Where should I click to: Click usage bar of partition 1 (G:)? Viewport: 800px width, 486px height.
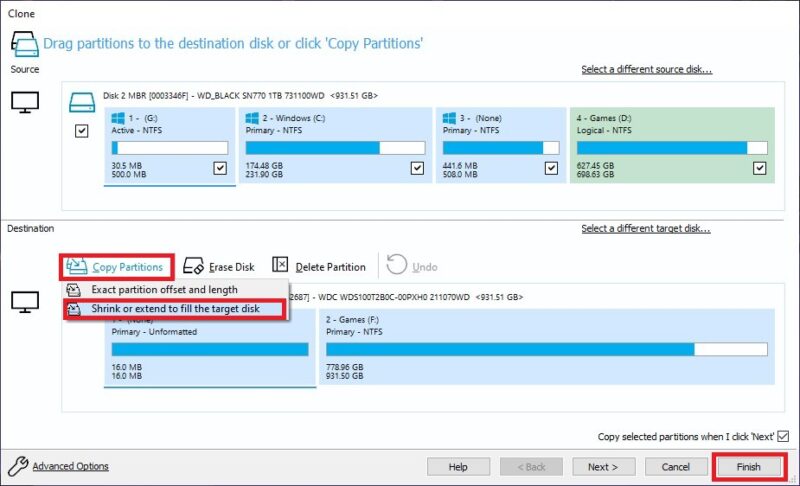coord(170,148)
